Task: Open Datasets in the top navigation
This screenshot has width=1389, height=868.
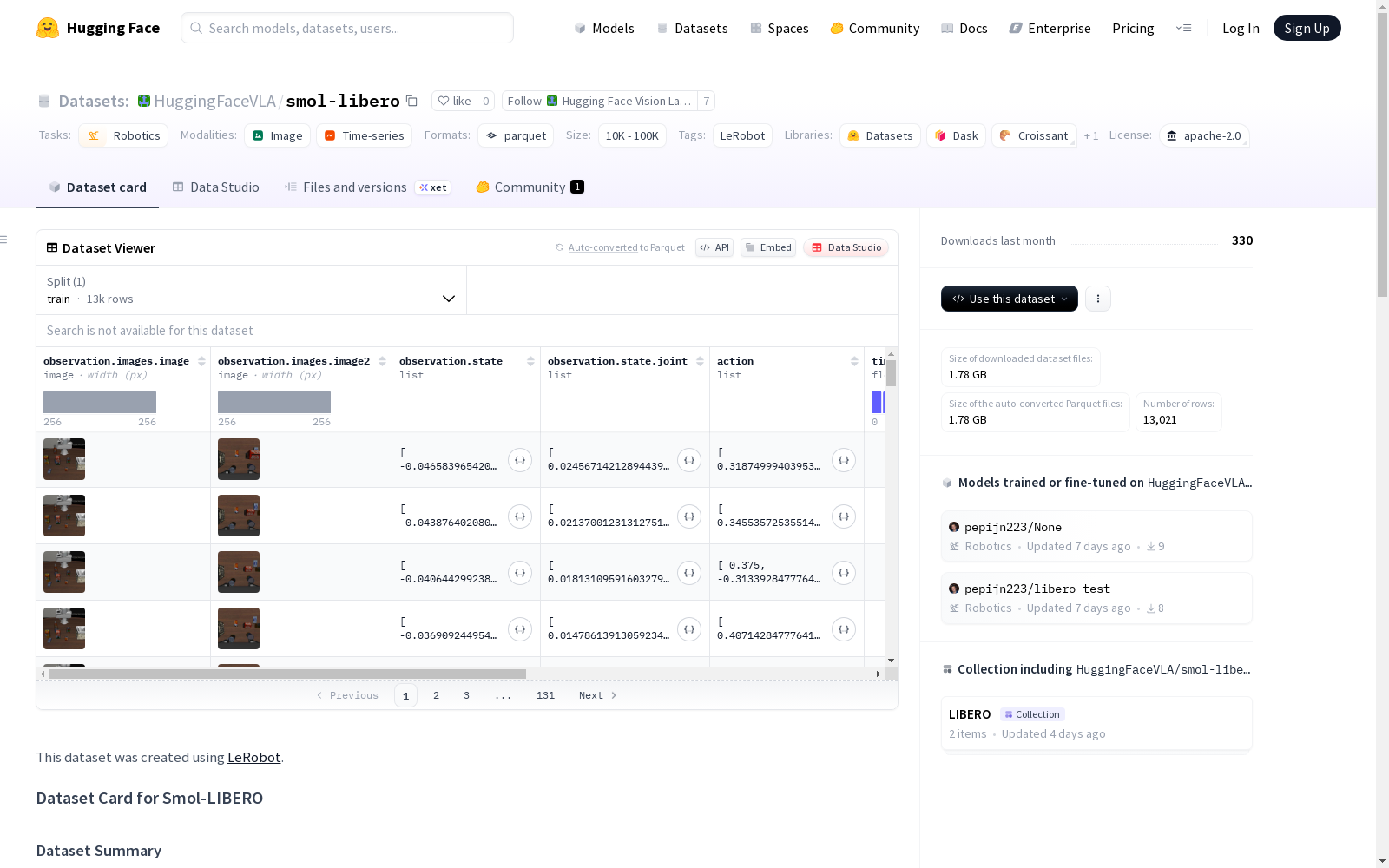Action: point(692,28)
